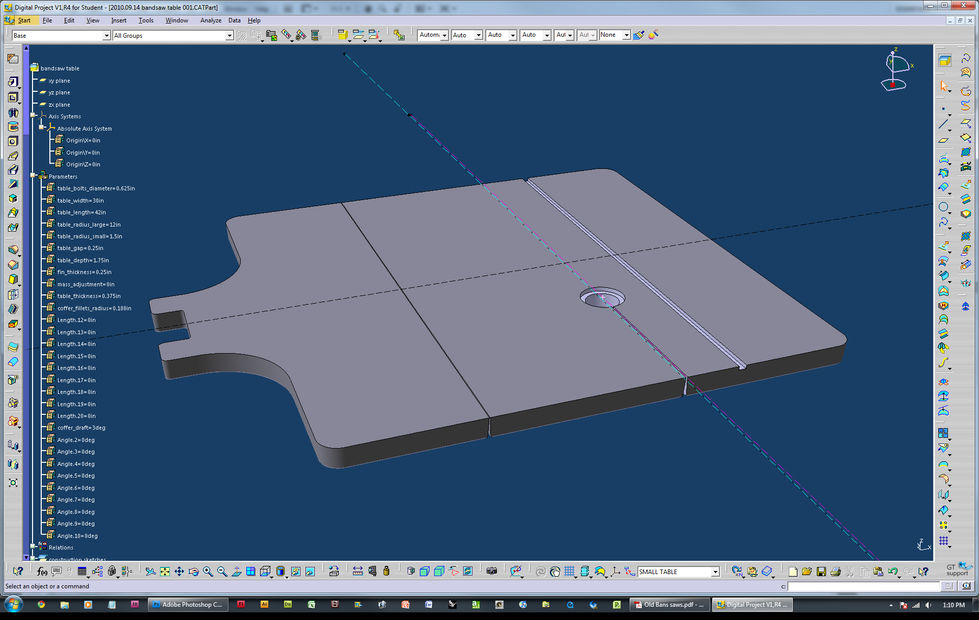979x620 pixels.
Task: Switch to Adobe Photoshop via the taskbar
Action: point(190,605)
